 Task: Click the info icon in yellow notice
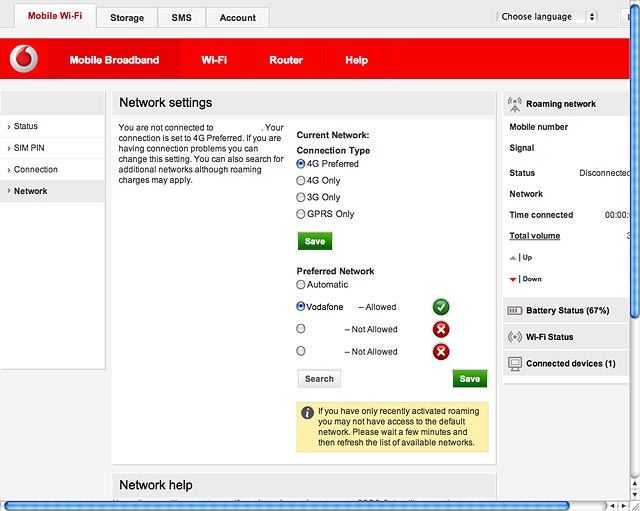point(307,413)
